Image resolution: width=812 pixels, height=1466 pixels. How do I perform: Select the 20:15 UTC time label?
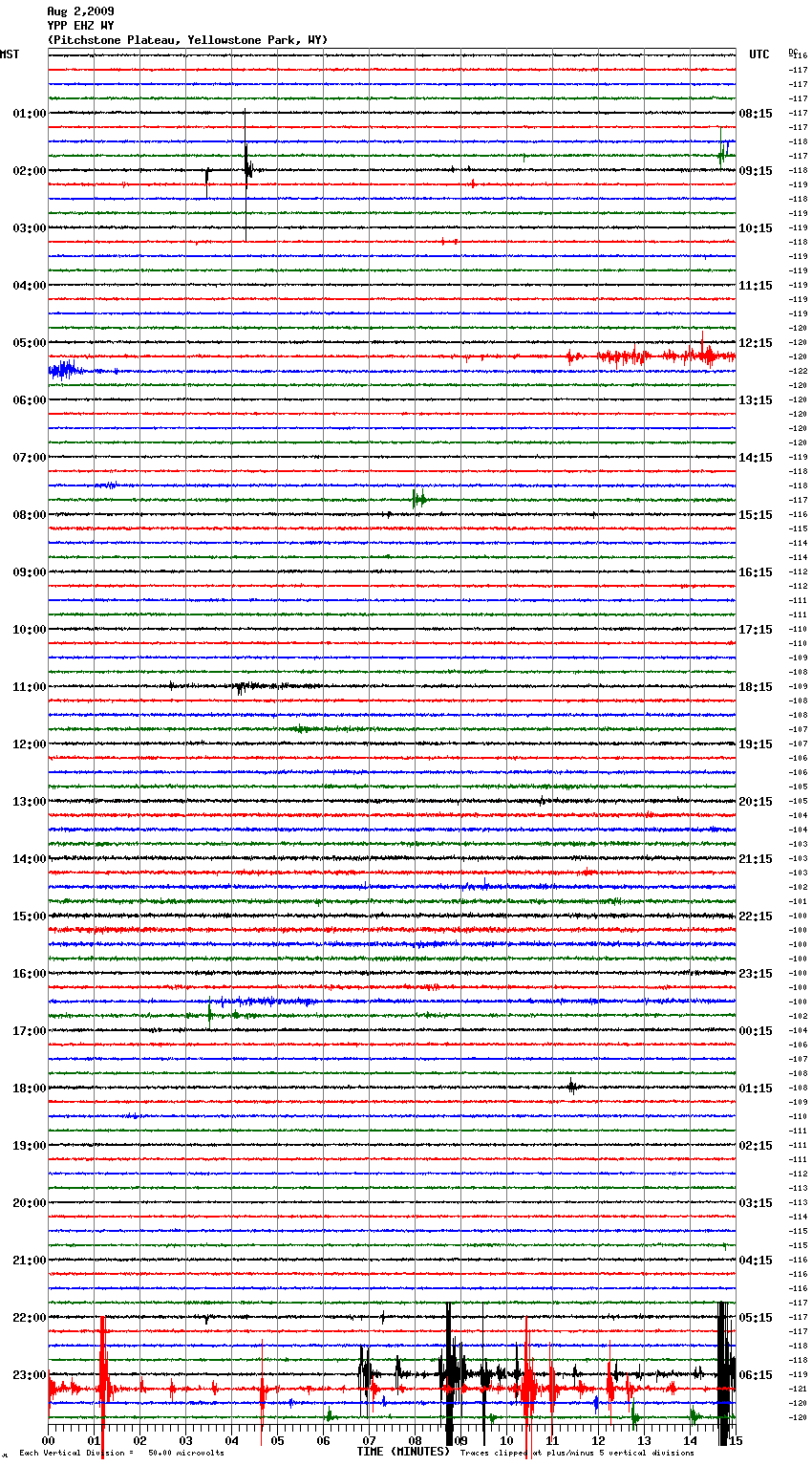point(756,802)
